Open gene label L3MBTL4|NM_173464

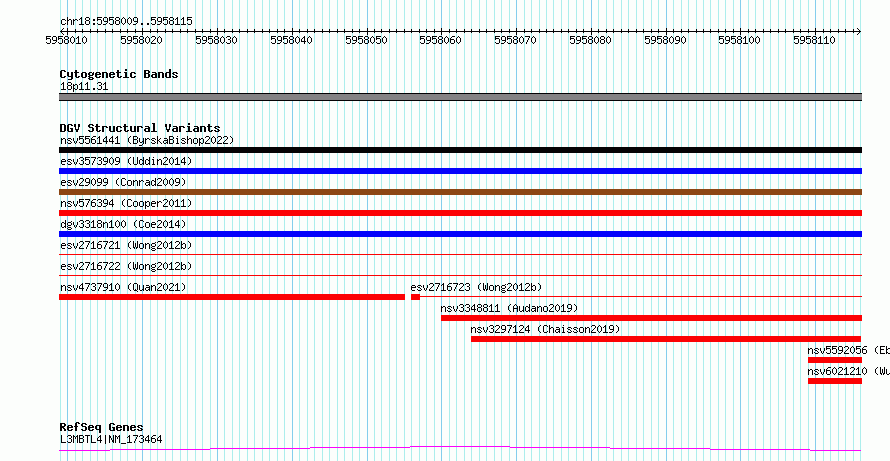click(x=111, y=439)
